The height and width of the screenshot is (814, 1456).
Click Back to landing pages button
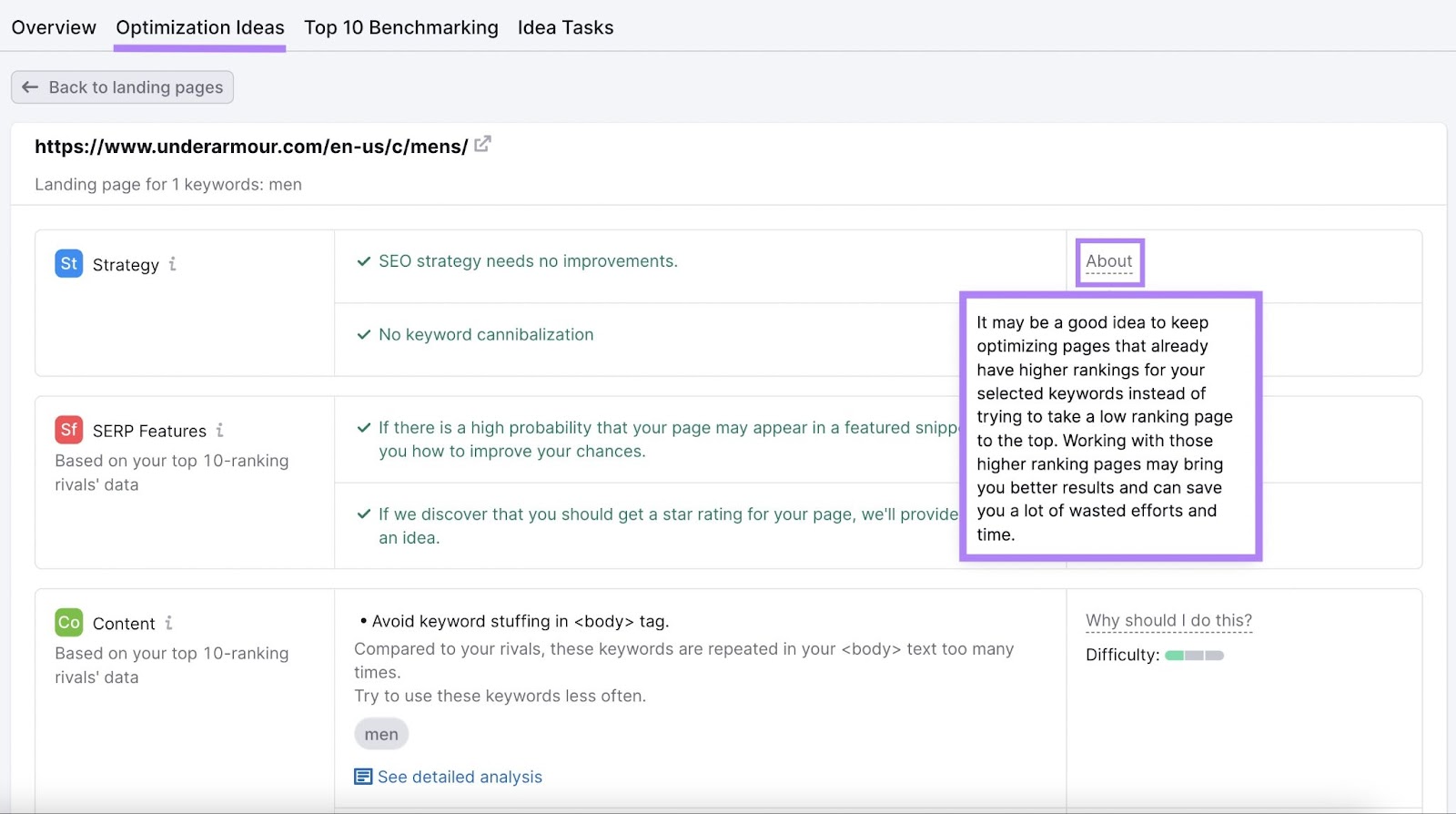pos(123,87)
